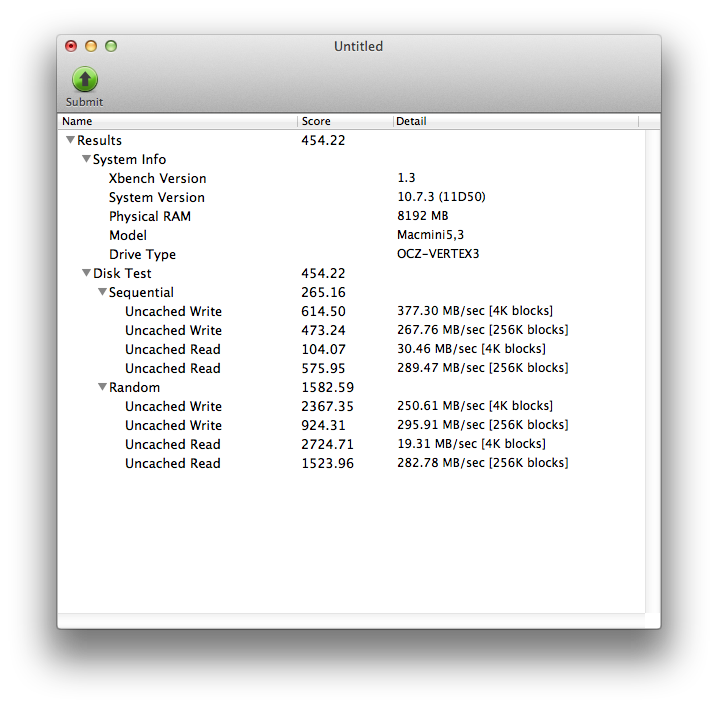Viewport: 718px width, 708px height.
Task: Collapse the Results disclosure triangle
Action: pyautogui.click(x=70, y=140)
